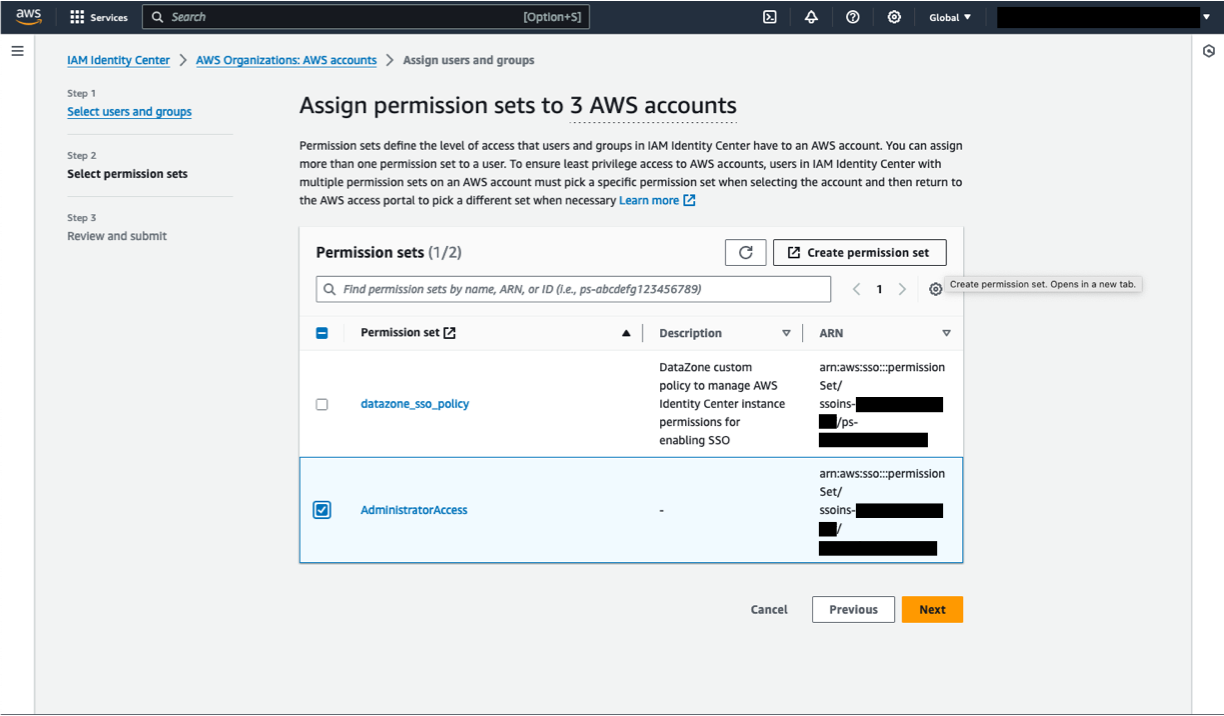The height and width of the screenshot is (716, 1224).
Task: Go to previous page arrow in pagination
Action: [857, 289]
